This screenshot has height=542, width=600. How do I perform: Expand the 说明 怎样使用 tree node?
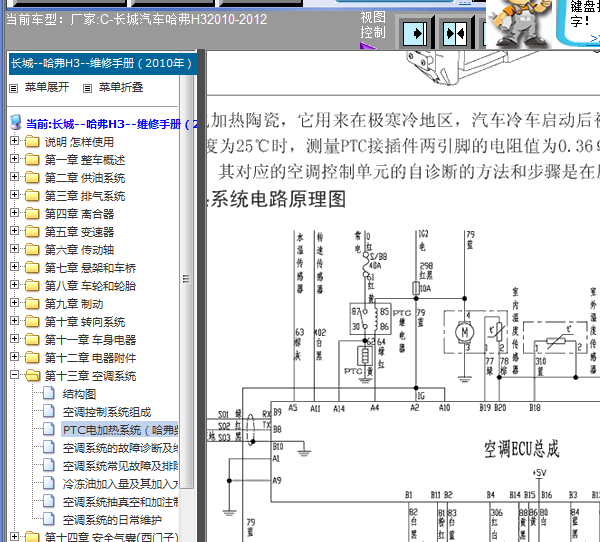click(14, 141)
